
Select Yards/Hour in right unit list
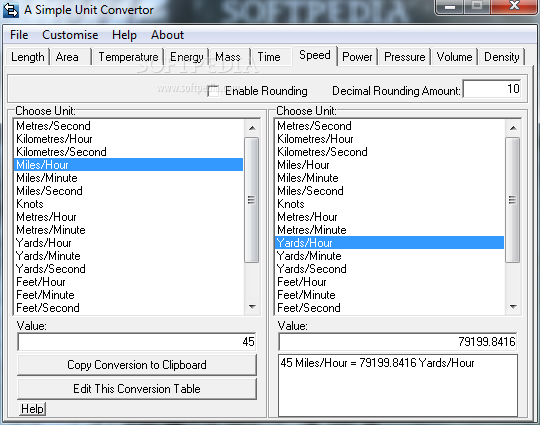coord(390,243)
